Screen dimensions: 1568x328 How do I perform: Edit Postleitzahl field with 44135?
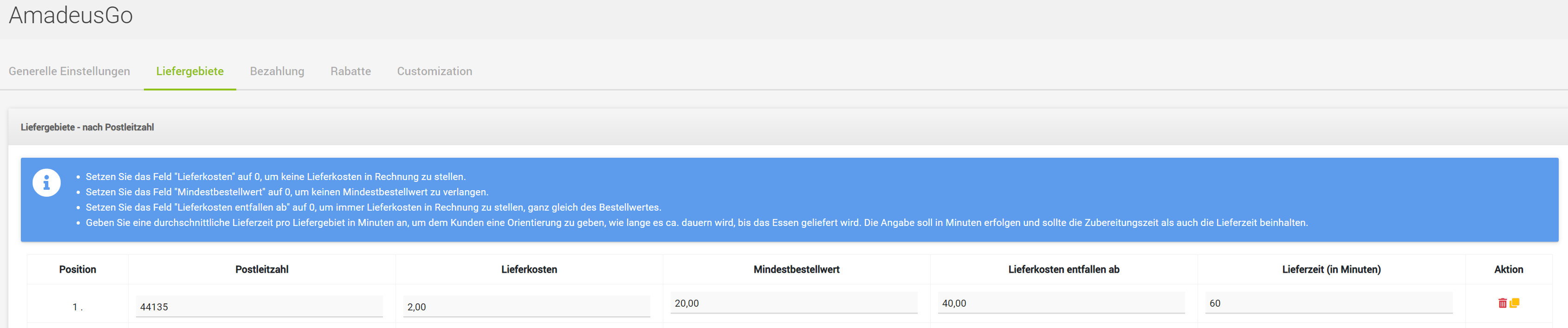click(x=259, y=307)
